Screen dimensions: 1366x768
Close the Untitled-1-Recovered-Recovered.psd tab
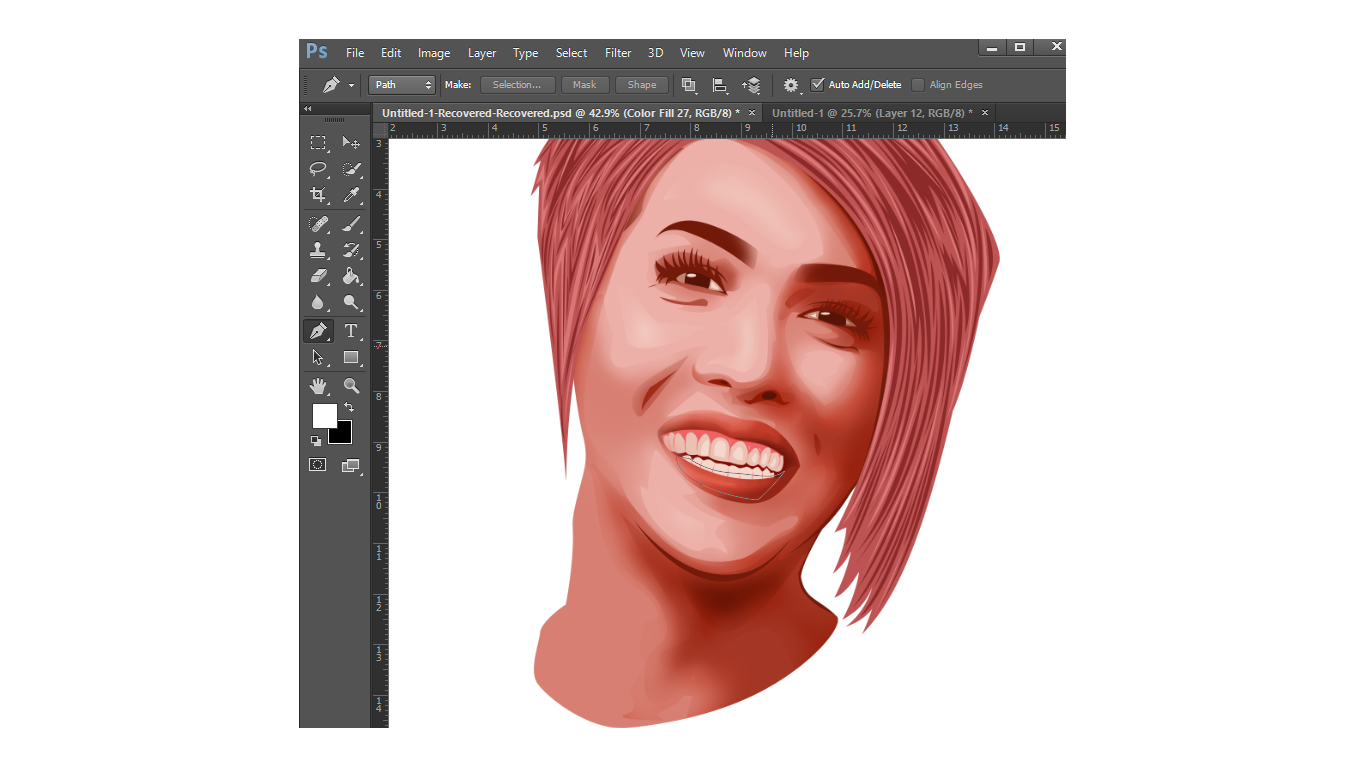click(752, 113)
